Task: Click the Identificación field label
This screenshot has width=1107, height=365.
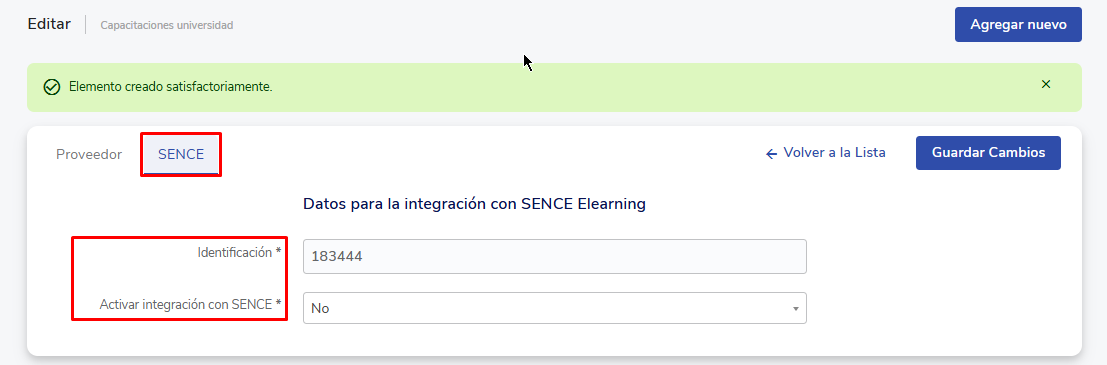Action: (235, 252)
